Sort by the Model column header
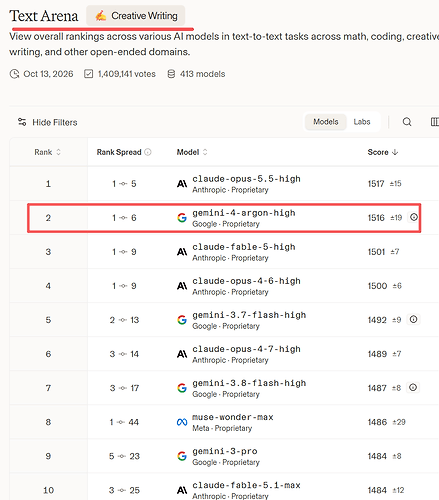 pos(192,152)
